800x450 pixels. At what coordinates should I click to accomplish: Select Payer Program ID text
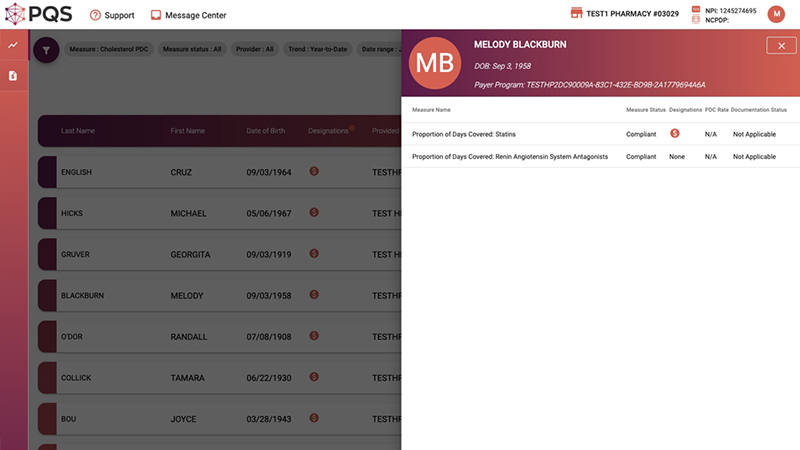click(589, 85)
